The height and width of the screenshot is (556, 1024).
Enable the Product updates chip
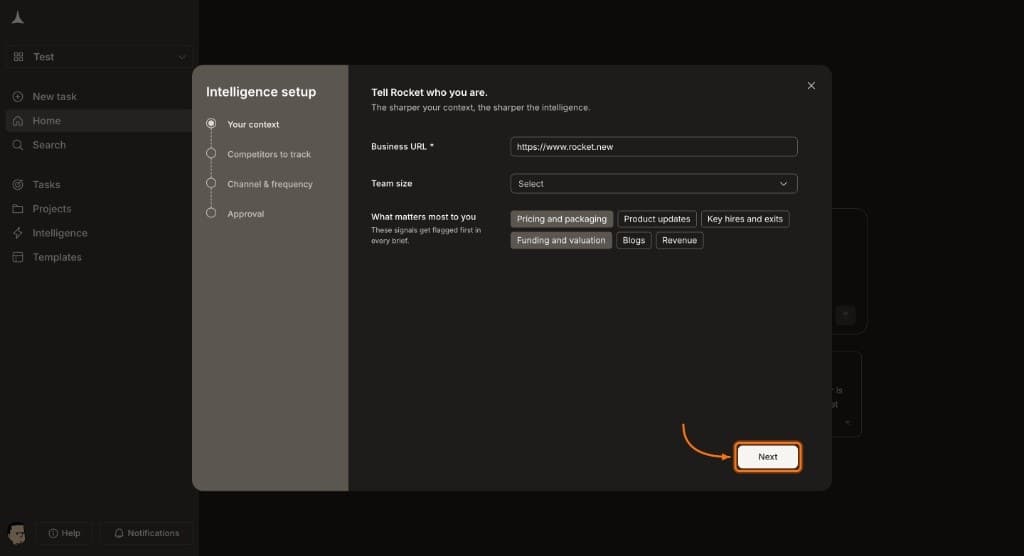(x=656, y=219)
